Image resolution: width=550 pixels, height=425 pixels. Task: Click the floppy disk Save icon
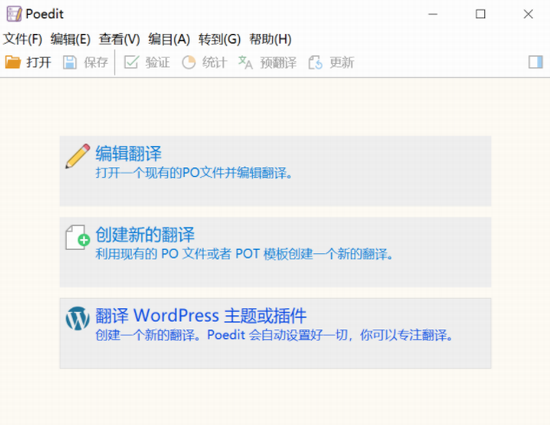pos(70,62)
